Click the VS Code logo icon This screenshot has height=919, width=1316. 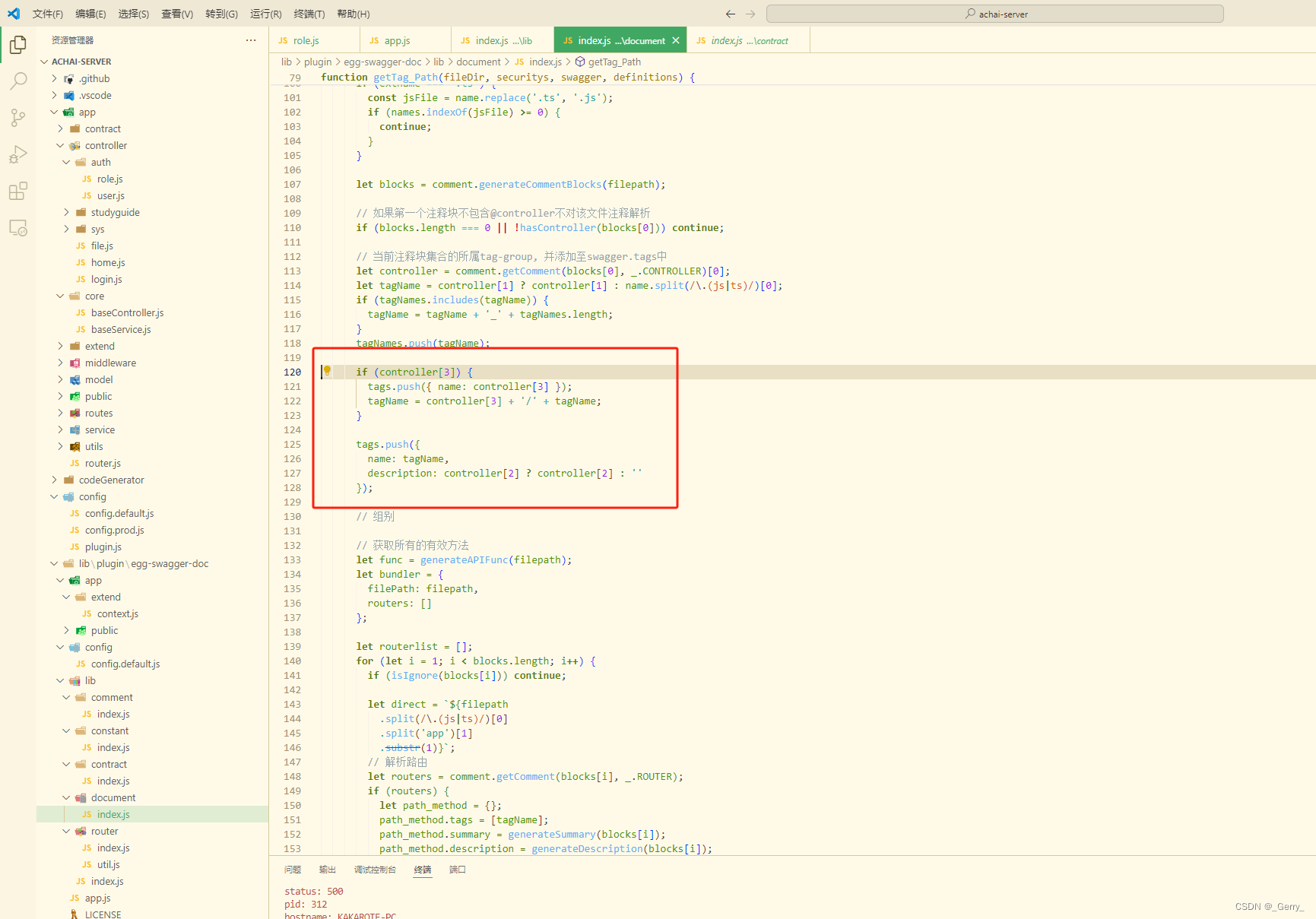click(14, 14)
